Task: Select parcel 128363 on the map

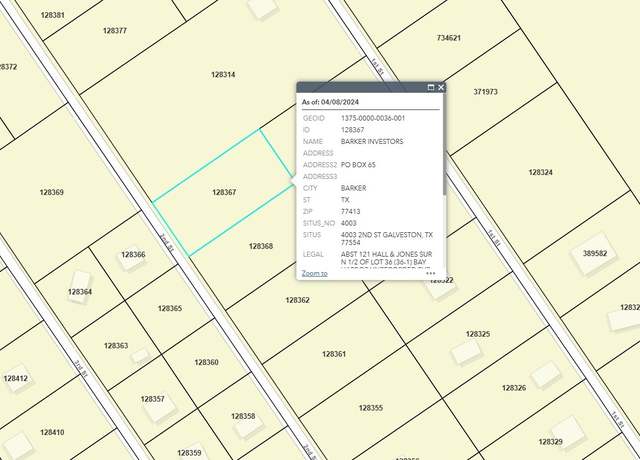Action: 116,346
